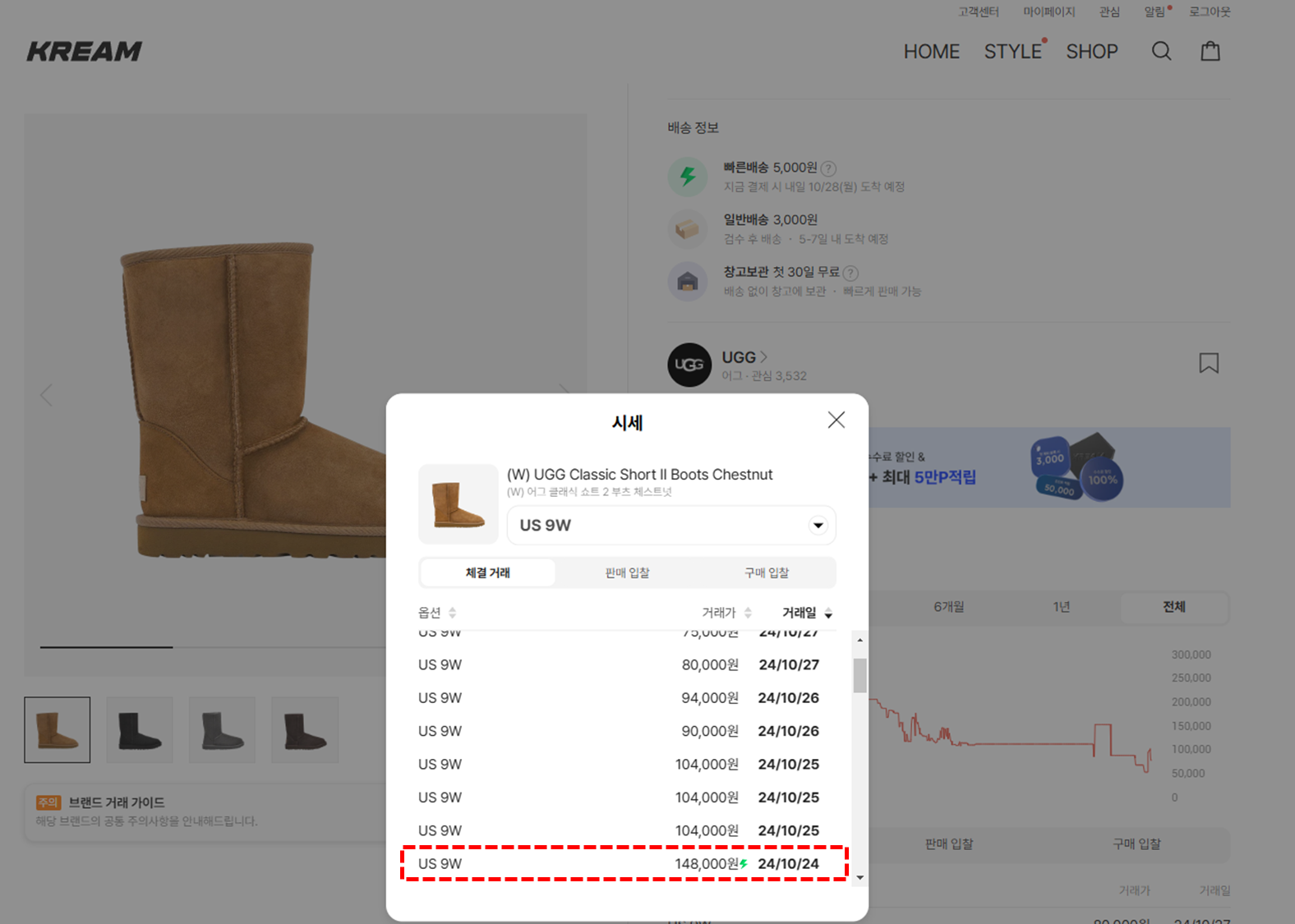This screenshot has width=1295, height=924.
Task: Select the 구매 입찰 tab in popup
Action: click(767, 572)
